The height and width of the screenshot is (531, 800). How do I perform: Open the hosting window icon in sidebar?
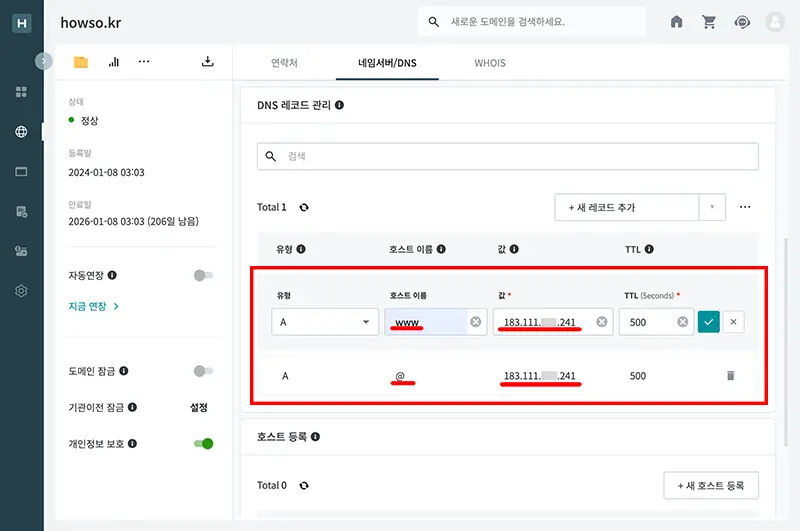21,171
